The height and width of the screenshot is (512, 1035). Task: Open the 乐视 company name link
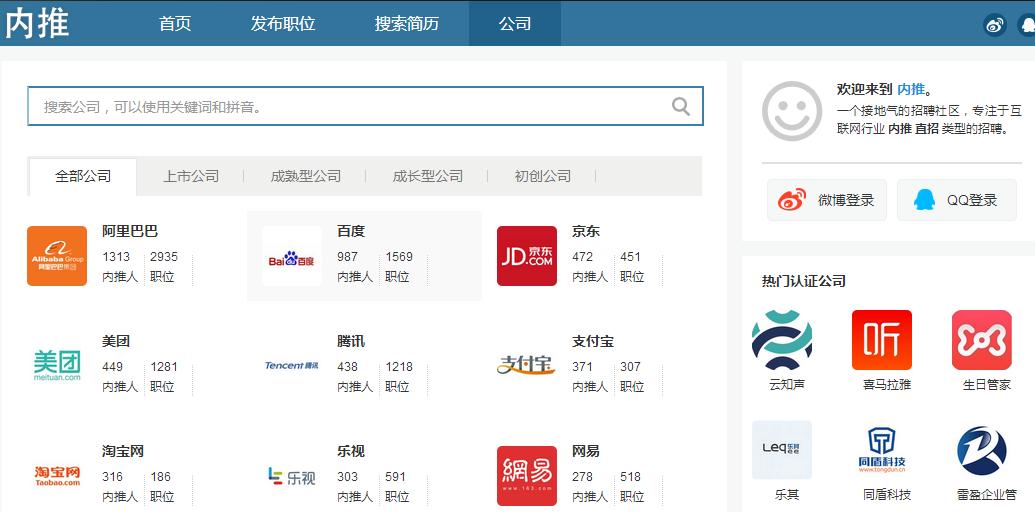click(351, 452)
